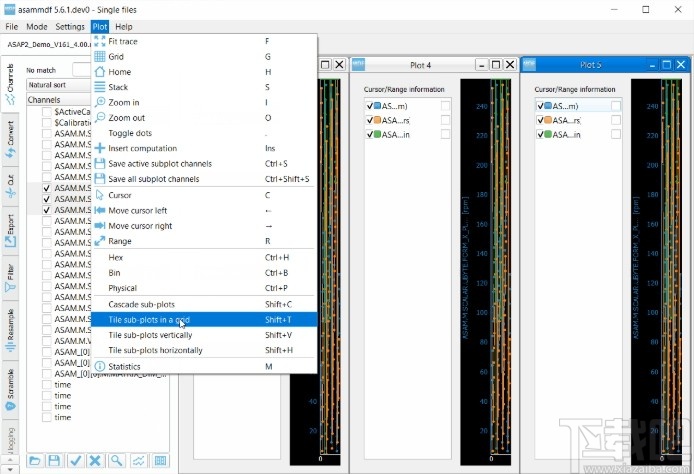
Task: Minimize the Plot 5 sub-window
Action: pyautogui.click(x=652, y=65)
